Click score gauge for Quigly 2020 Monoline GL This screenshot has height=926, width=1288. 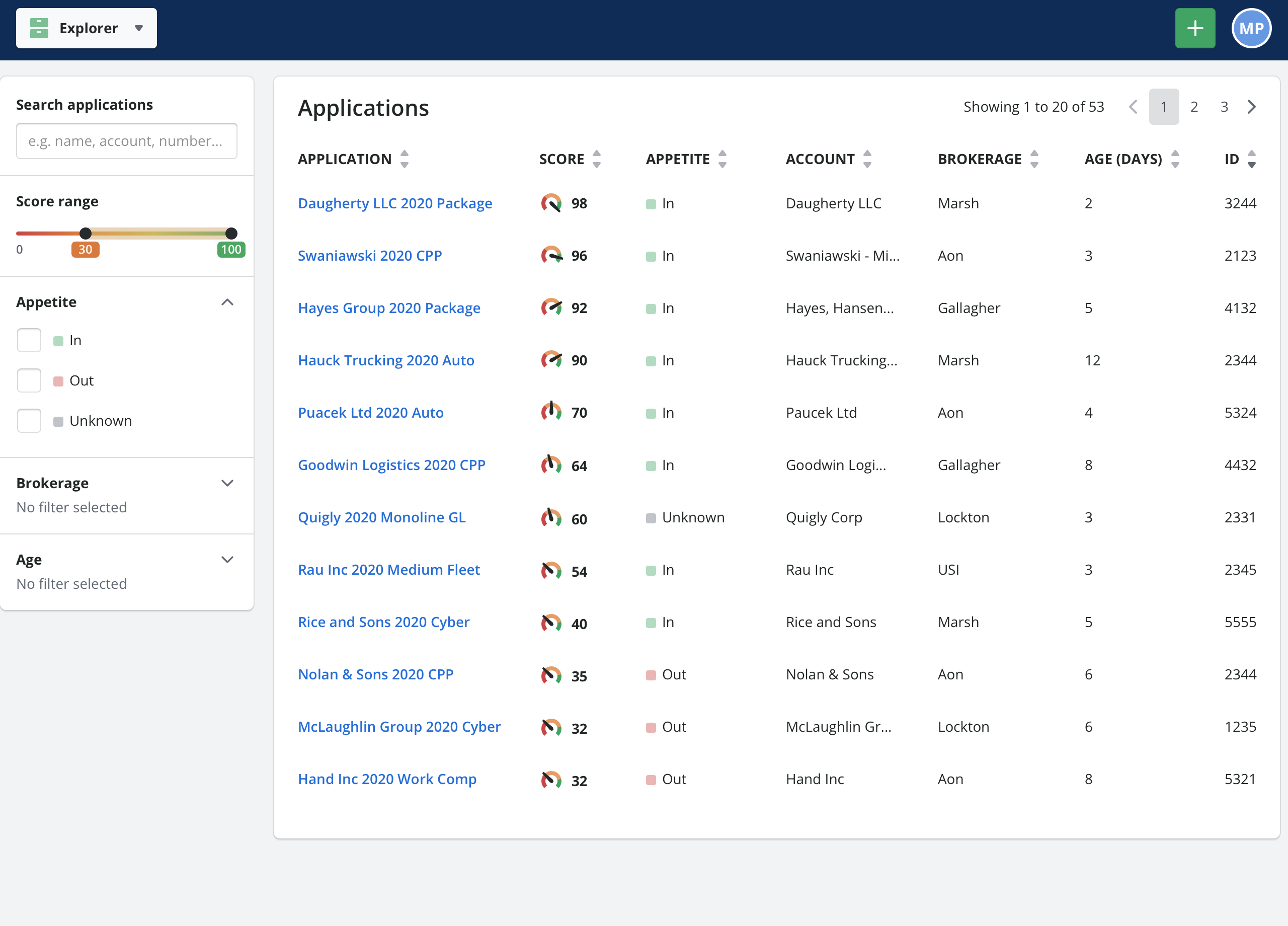pos(551,517)
